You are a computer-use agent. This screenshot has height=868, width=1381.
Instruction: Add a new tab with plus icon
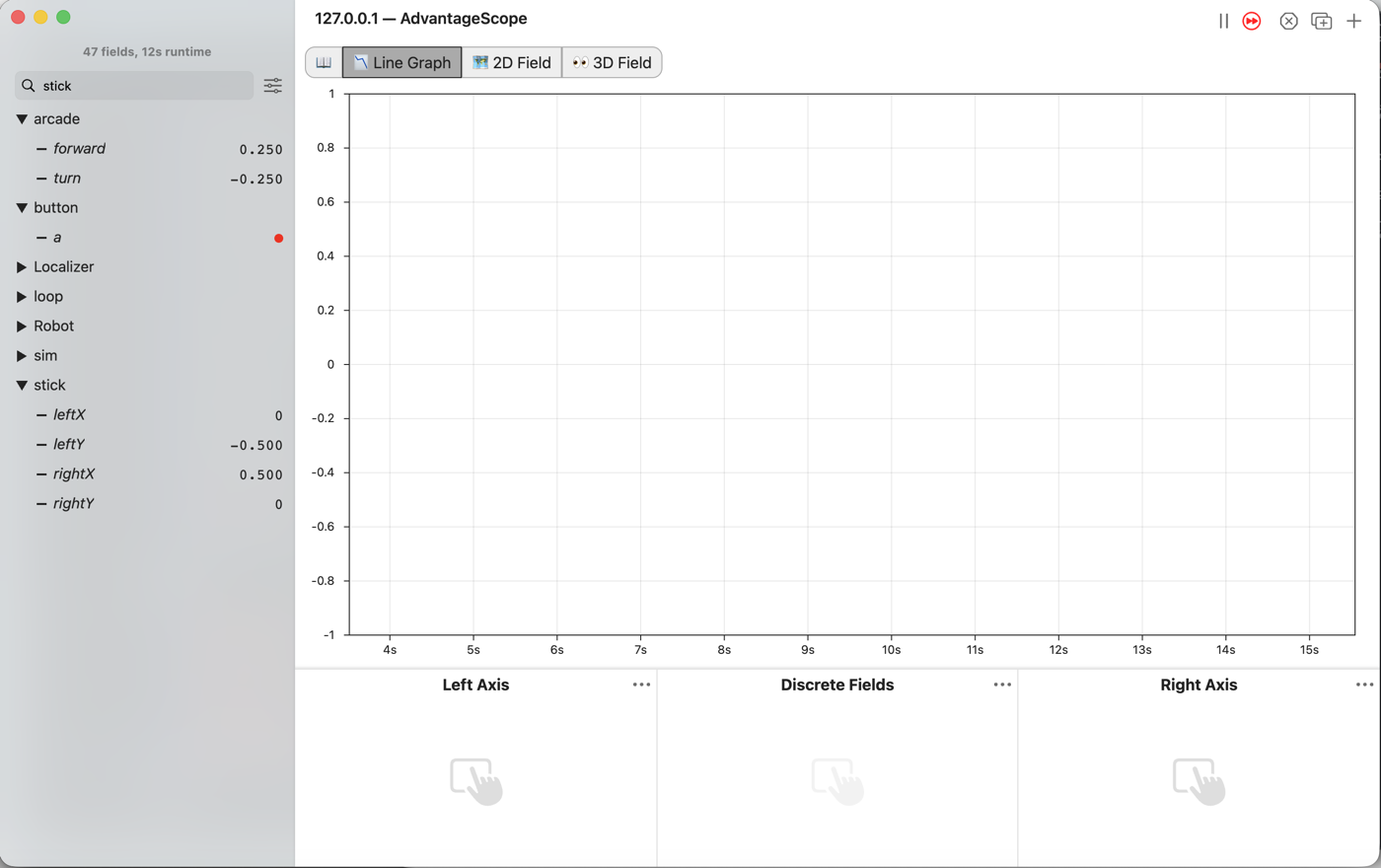(x=1354, y=21)
